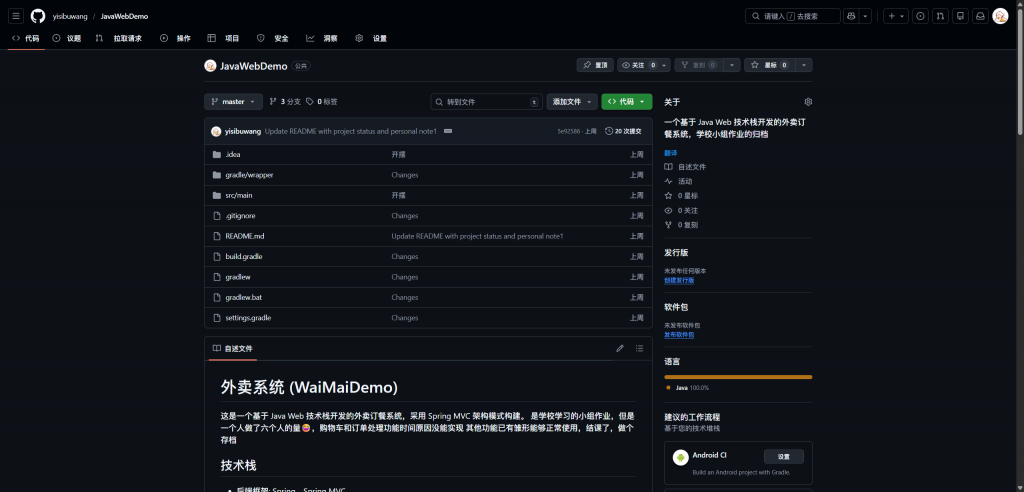
Task: Star the JavaWebDemo repository
Action: tap(765, 65)
